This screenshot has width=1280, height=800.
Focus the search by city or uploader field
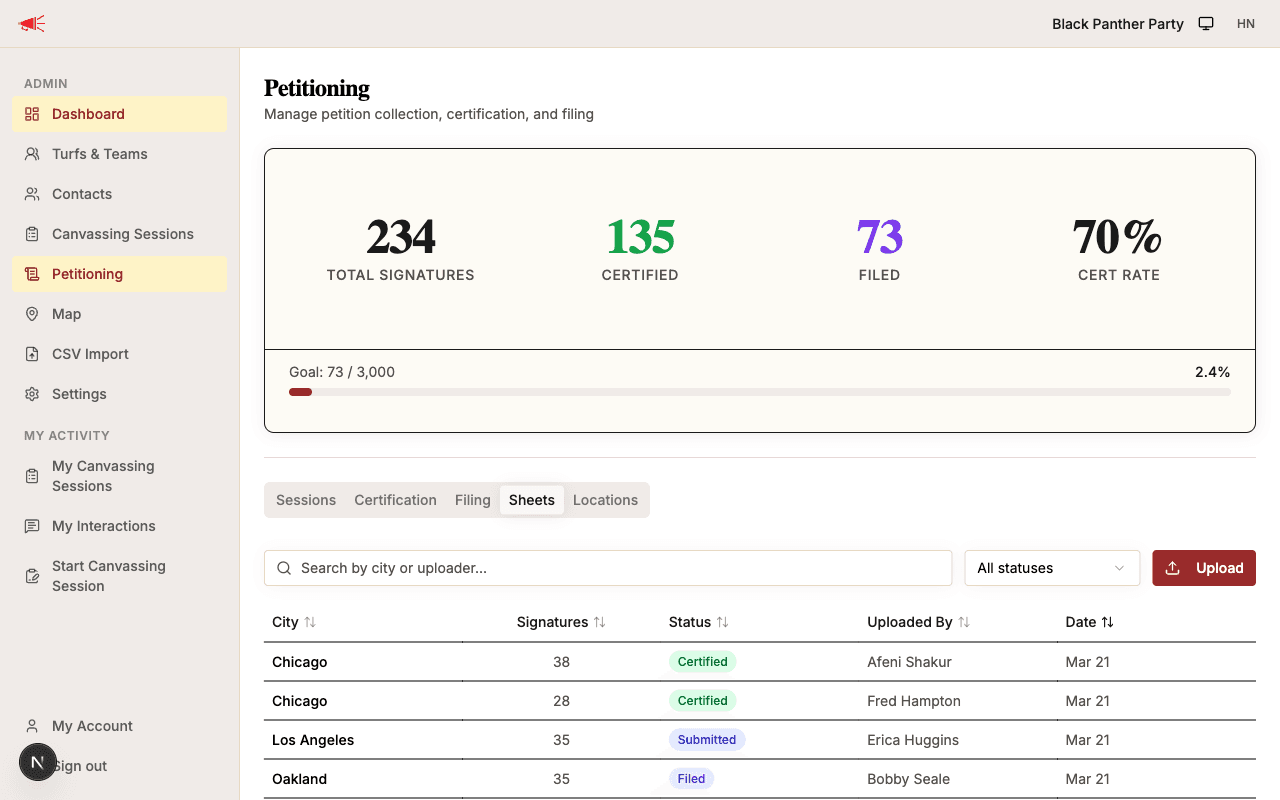coord(608,568)
